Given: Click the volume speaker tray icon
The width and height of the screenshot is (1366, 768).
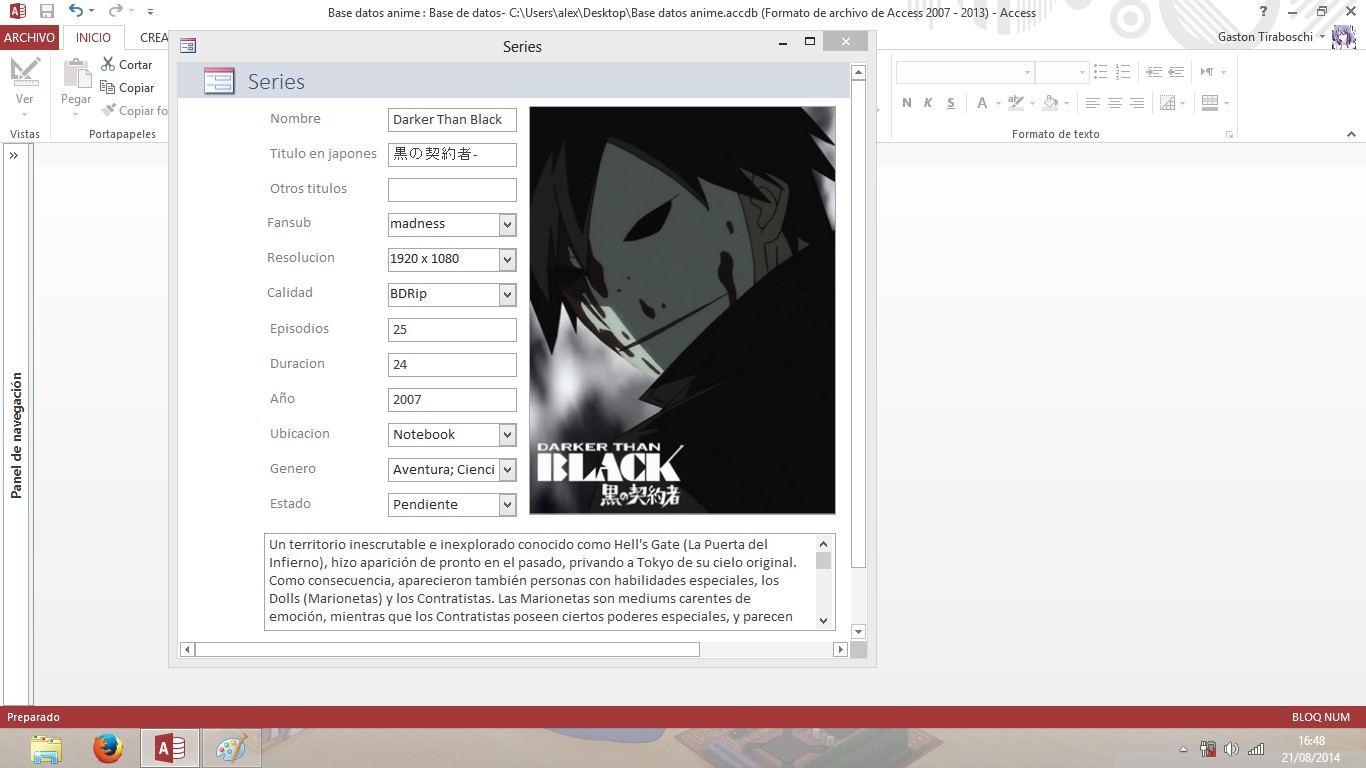Looking at the screenshot, I should 1231,749.
